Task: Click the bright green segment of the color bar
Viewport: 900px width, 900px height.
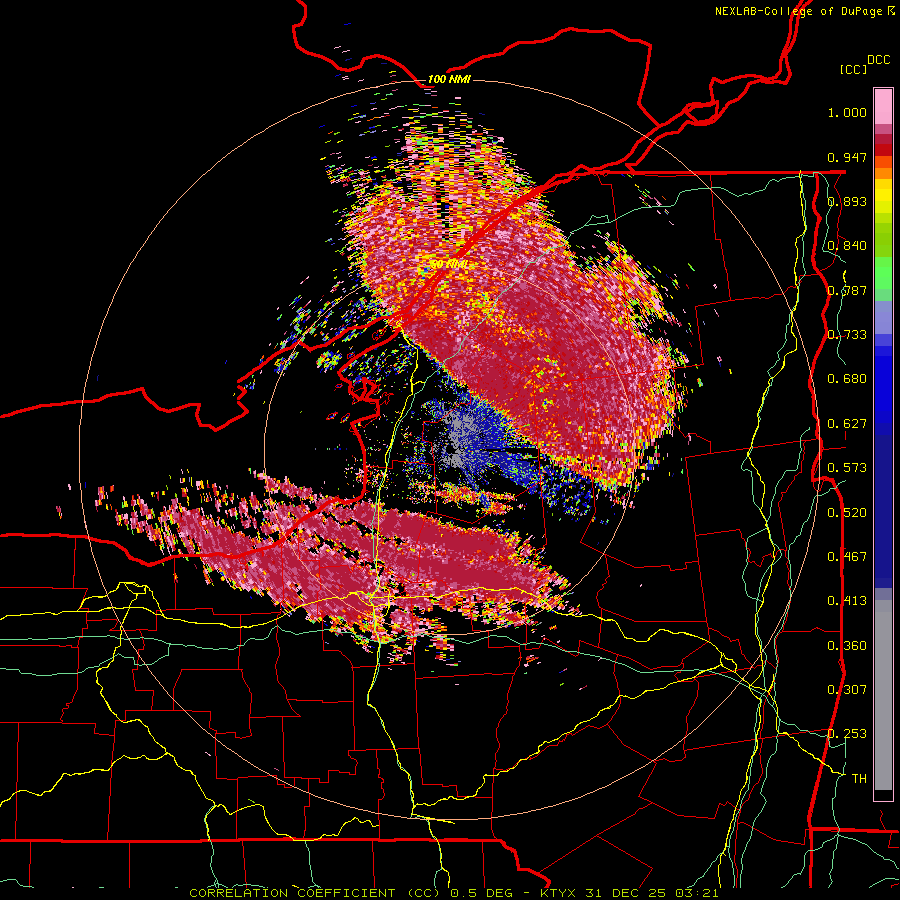Action: coord(883,273)
